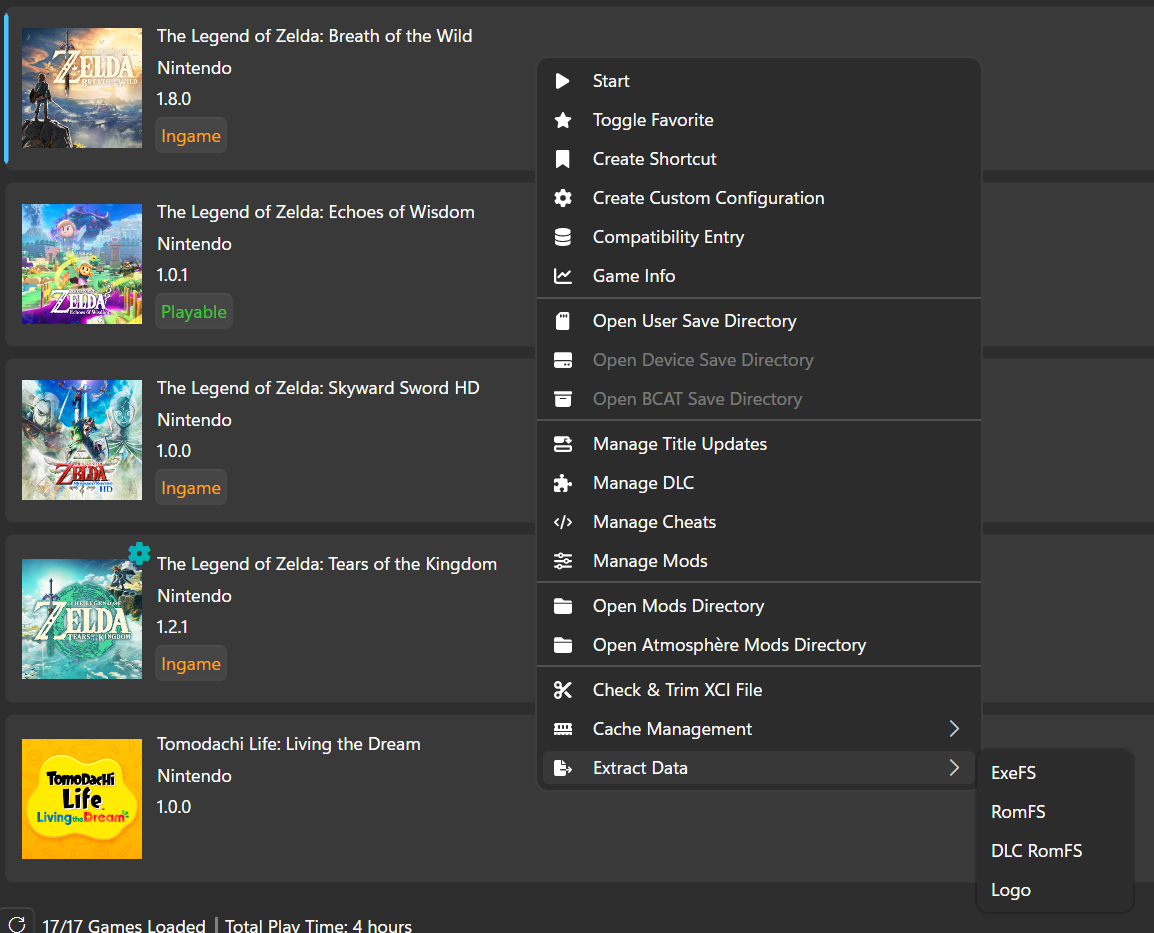Click the Start play icon
1154x933 pixels.
coord(562,81)
